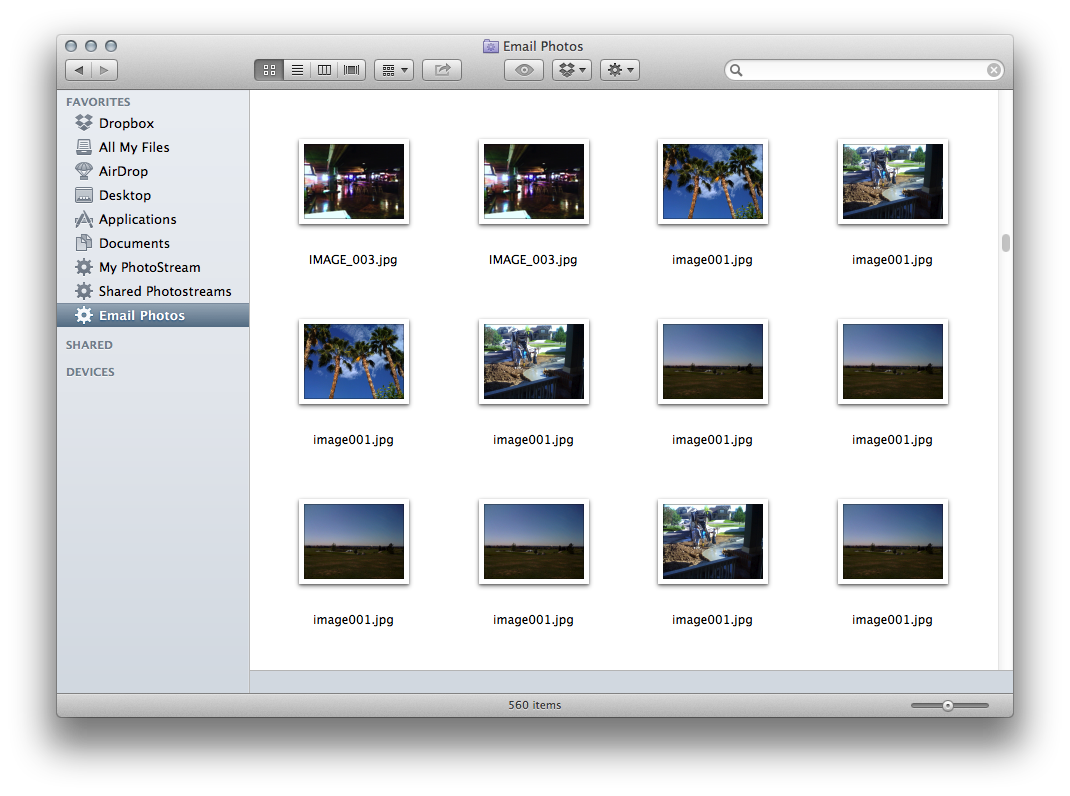Screen dimensions: 1070x796
Task: Click the vertical scrollbar thumb
Action: coord(1005,243)
